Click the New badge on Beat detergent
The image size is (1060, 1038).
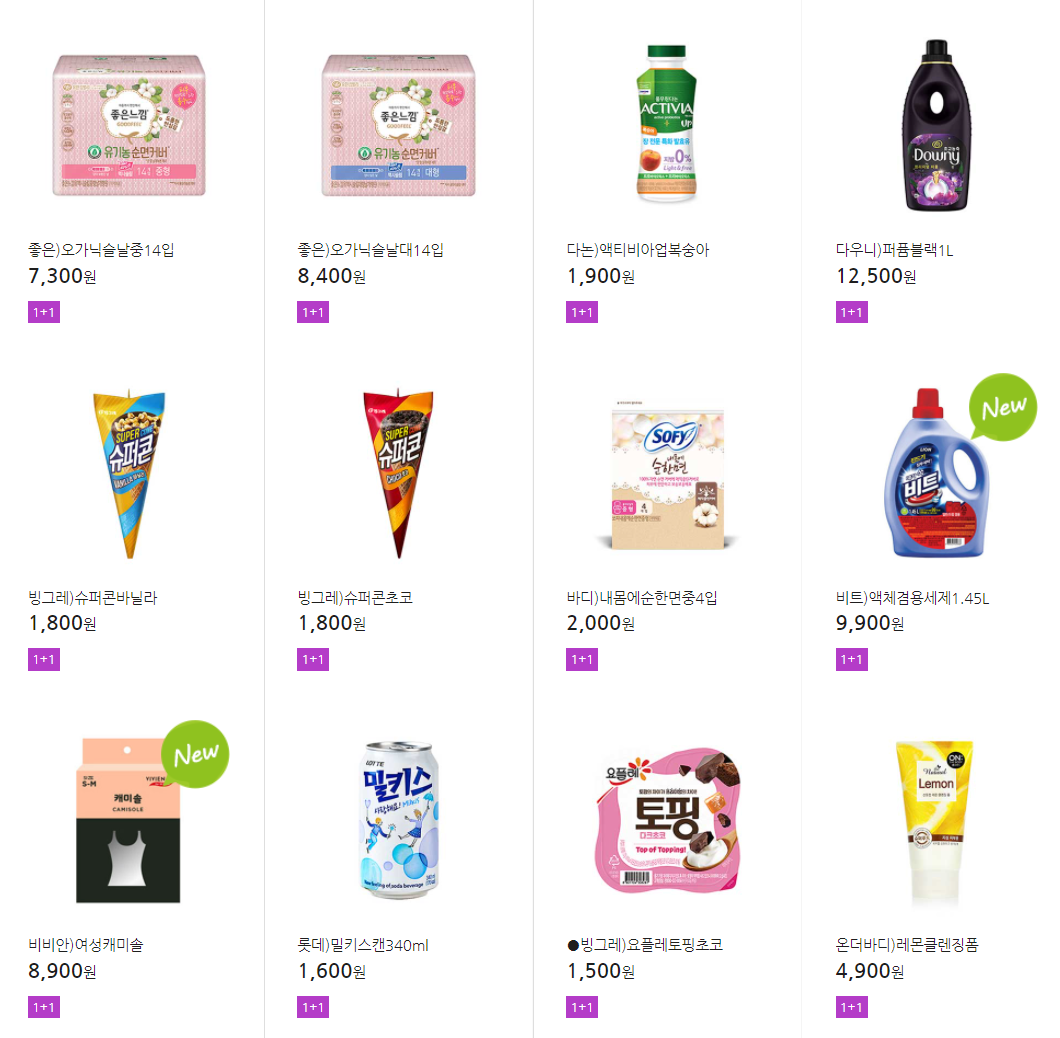click(1003, 407)
